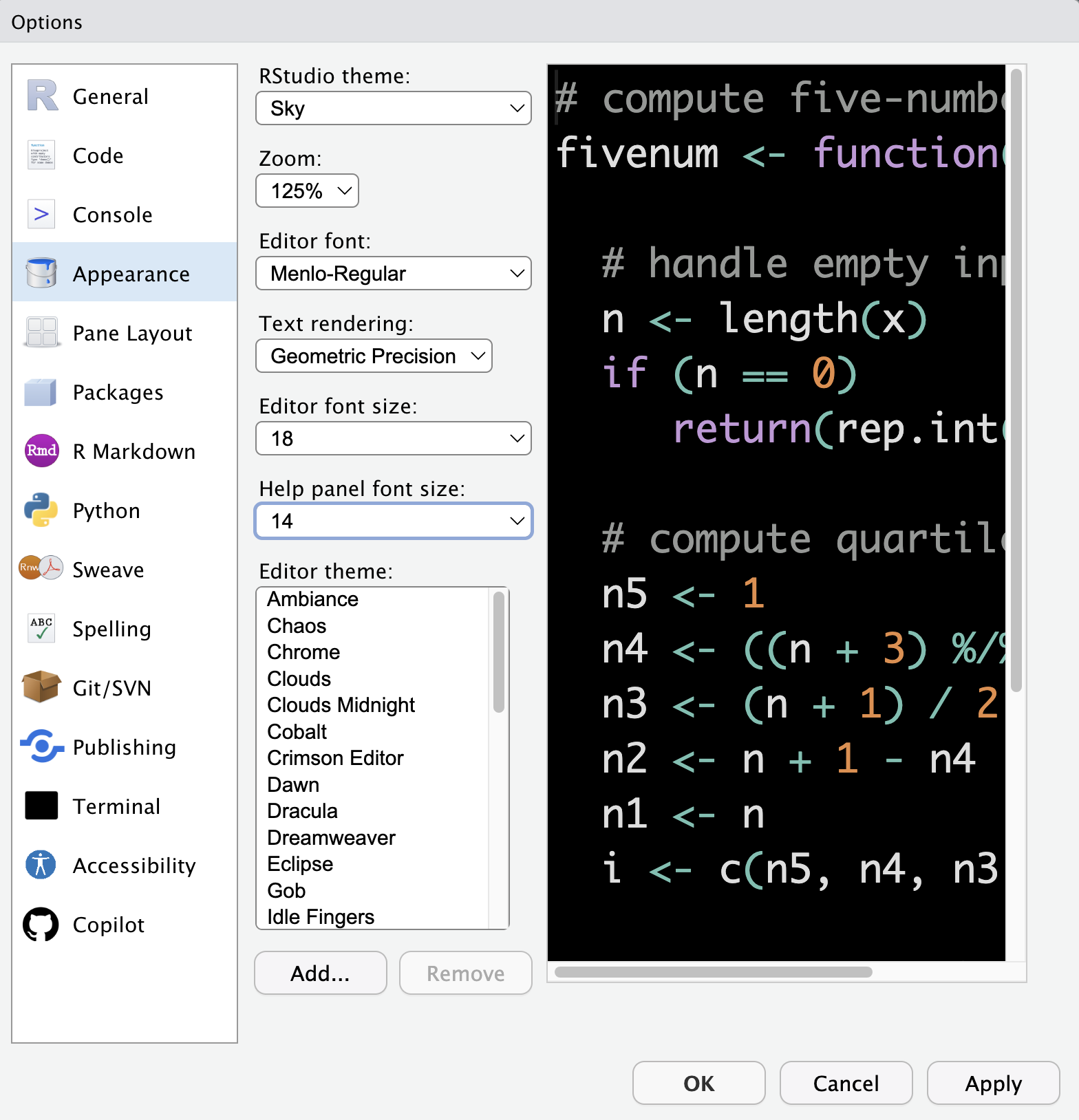Select the R Markdown section
Screen dimensions: 1079x1120
pos(125,451)
